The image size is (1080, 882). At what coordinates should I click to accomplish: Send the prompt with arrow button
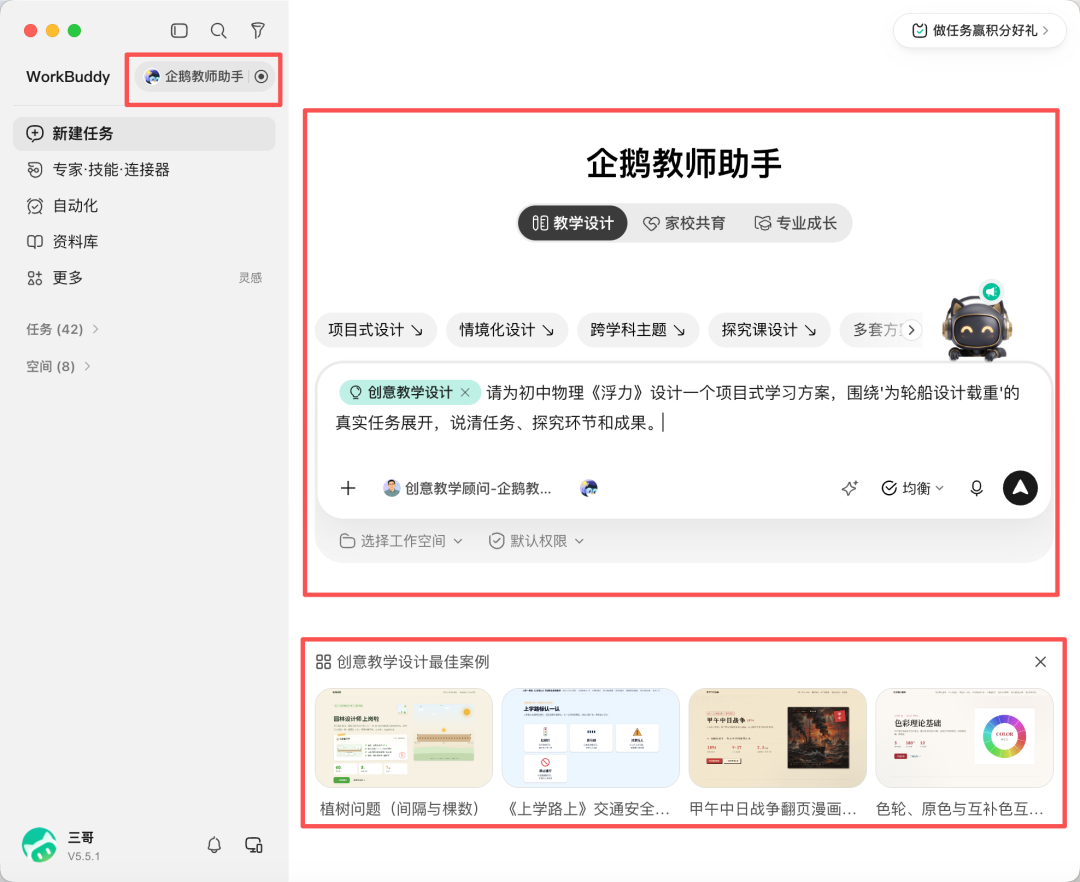point(1020,488)
